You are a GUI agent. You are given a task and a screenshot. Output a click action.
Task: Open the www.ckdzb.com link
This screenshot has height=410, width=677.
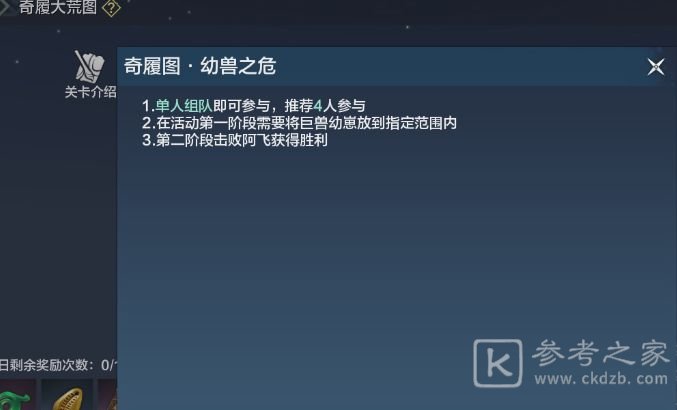tap(601, 378)
